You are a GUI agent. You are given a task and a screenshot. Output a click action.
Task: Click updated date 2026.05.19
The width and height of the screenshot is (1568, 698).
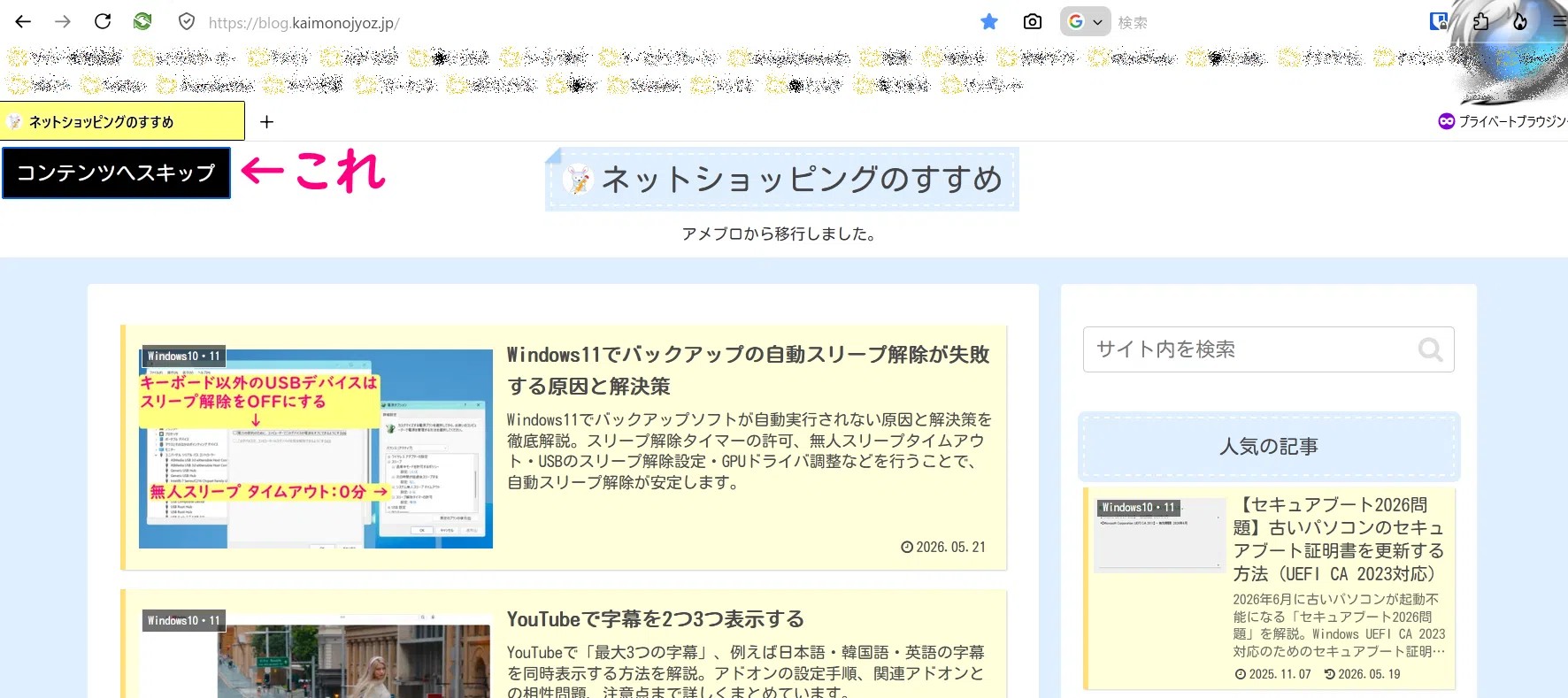(x=1363, y=674)
